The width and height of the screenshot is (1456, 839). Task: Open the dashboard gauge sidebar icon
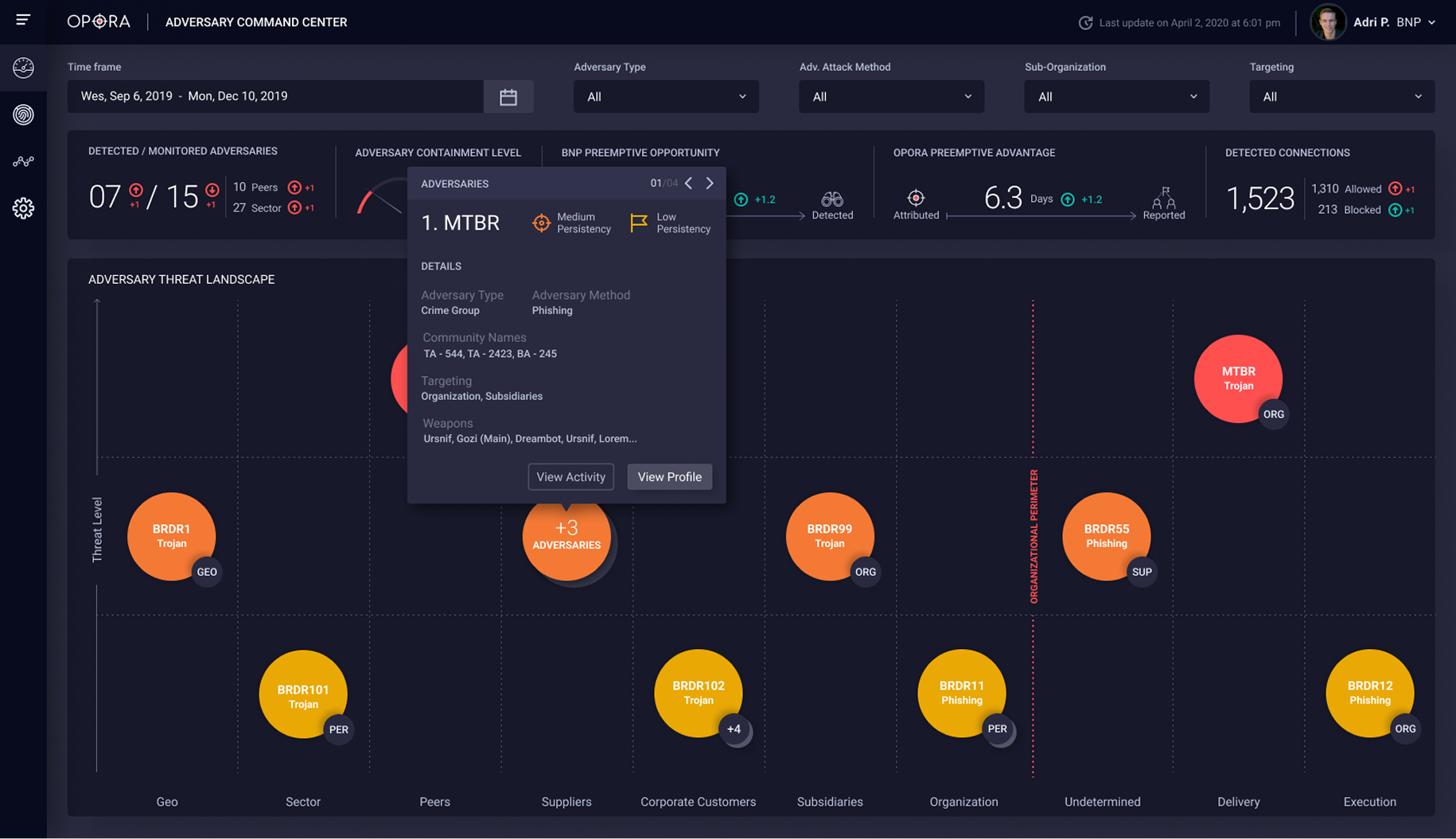coord(23,68)
